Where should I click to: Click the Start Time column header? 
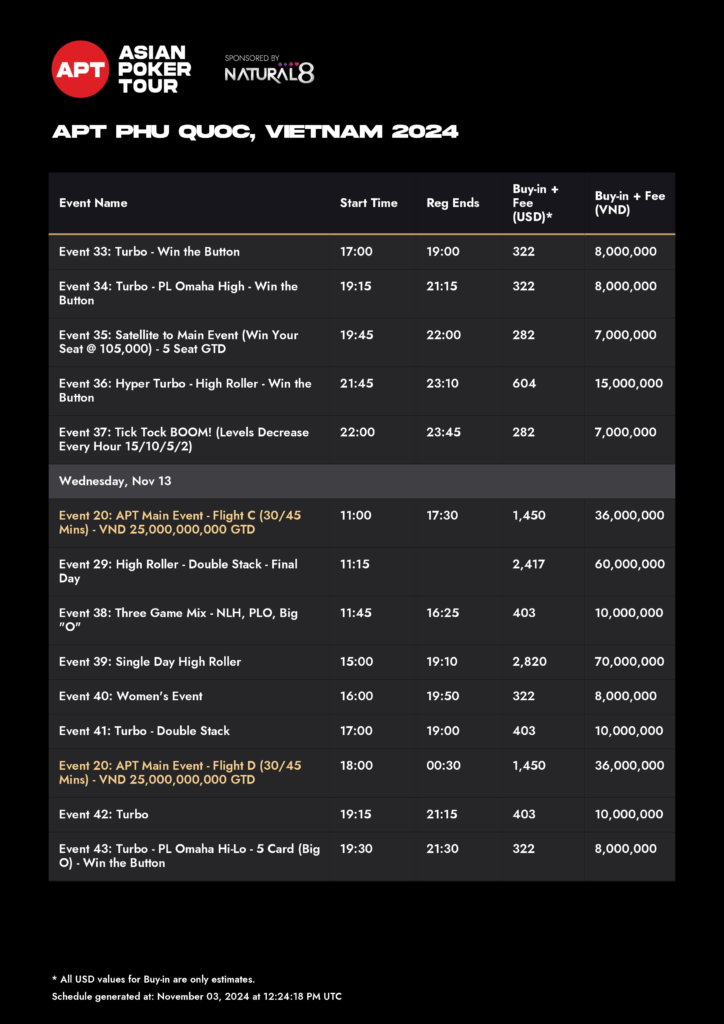(x=368, y=203)
